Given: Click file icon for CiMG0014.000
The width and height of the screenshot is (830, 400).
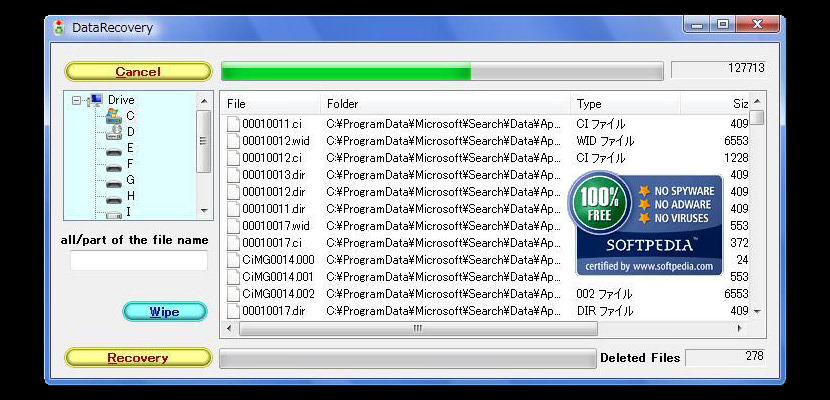Looking at the screenshot, I should pyautogui.click(x=233, y=260).
